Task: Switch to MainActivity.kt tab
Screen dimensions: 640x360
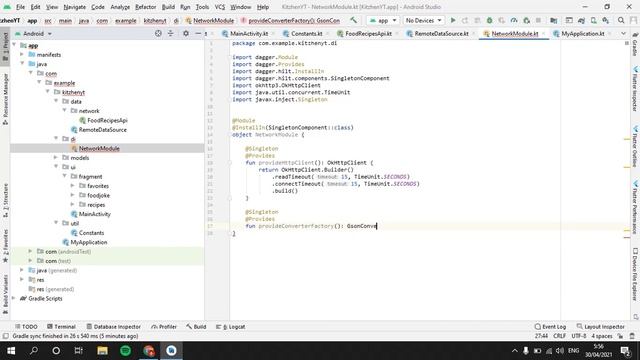Action: 249,33
